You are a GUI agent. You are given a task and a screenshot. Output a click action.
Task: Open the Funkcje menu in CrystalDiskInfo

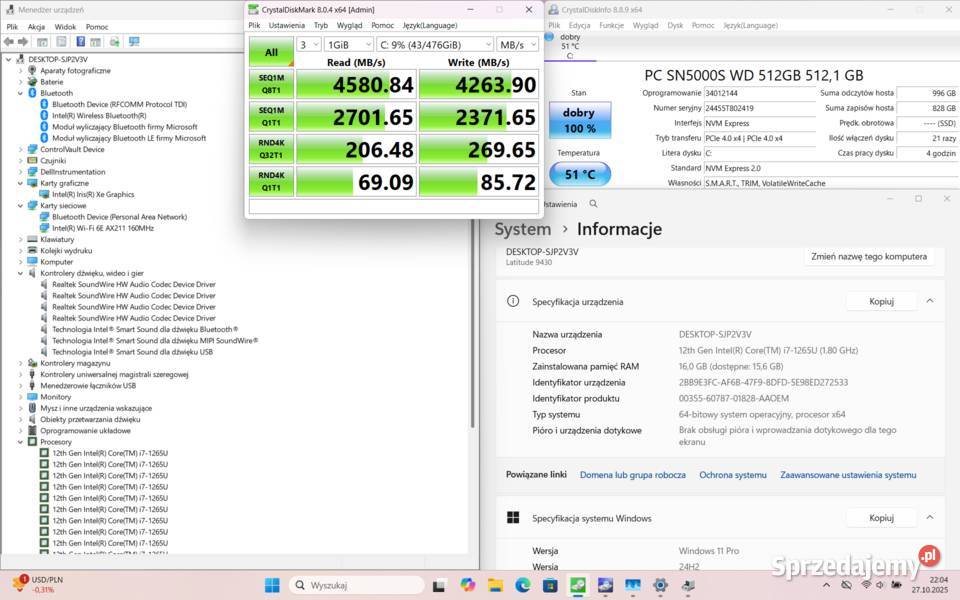[x=612, y=25]
